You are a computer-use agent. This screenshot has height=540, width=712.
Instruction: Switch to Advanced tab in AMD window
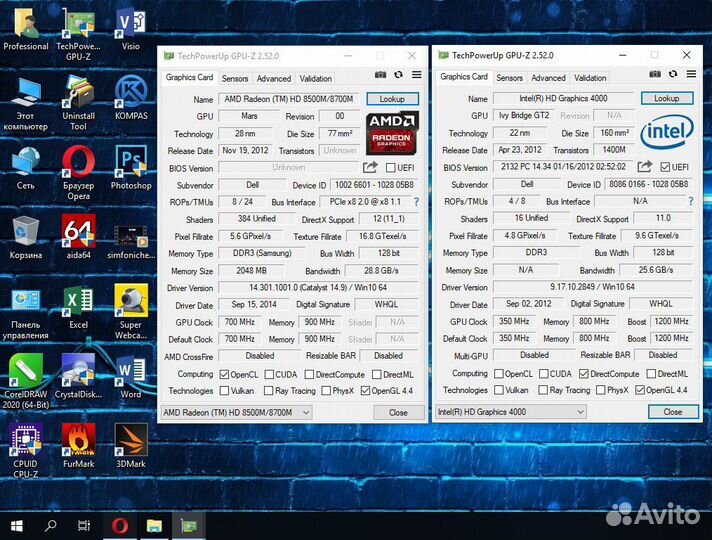coord(274,79)
